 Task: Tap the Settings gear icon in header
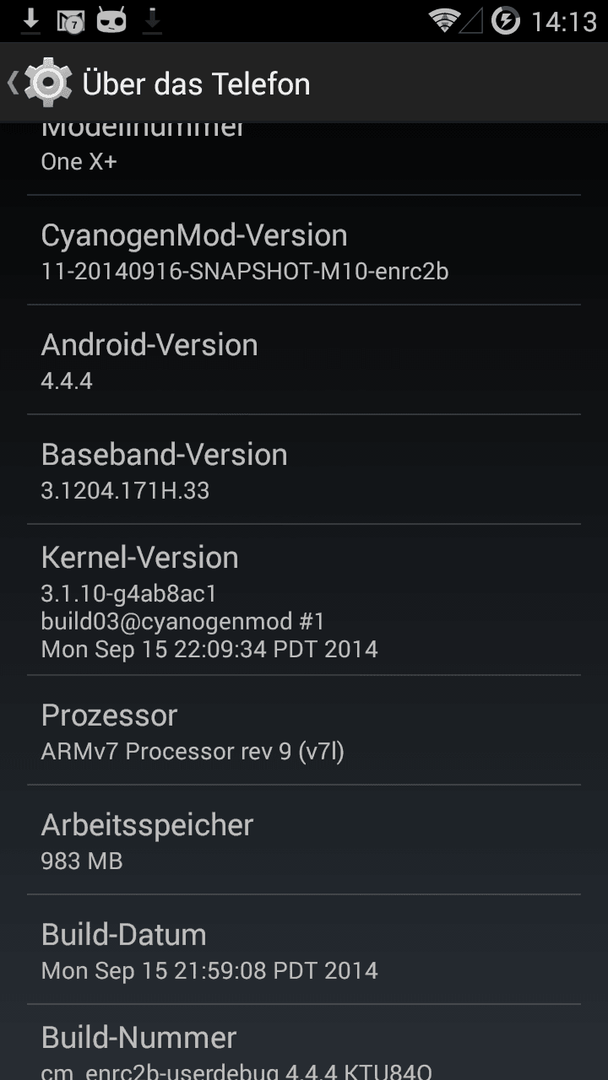point(48,83)
